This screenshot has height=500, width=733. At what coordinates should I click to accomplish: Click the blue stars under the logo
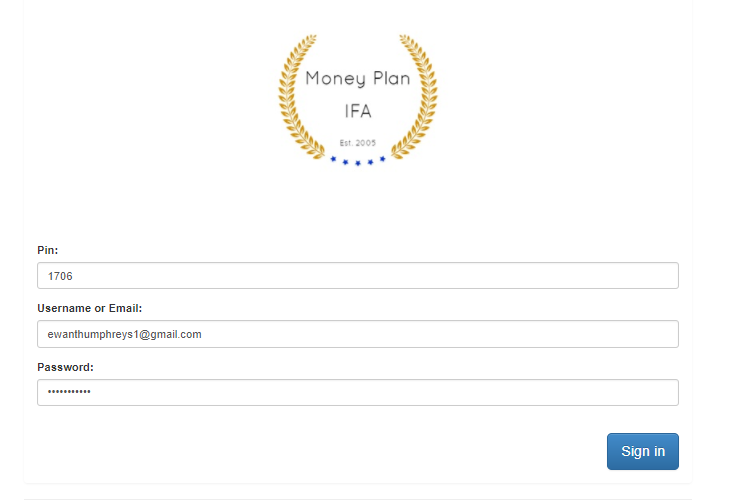click(358, 161)
